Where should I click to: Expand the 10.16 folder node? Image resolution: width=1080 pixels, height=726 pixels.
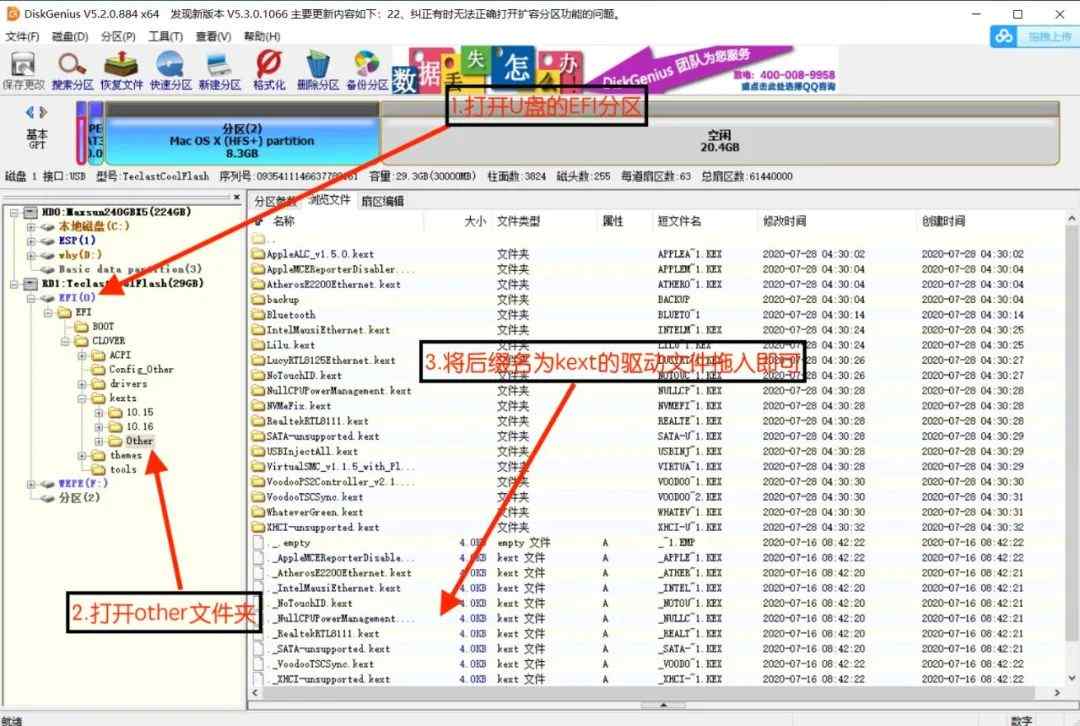pos(99,427)
